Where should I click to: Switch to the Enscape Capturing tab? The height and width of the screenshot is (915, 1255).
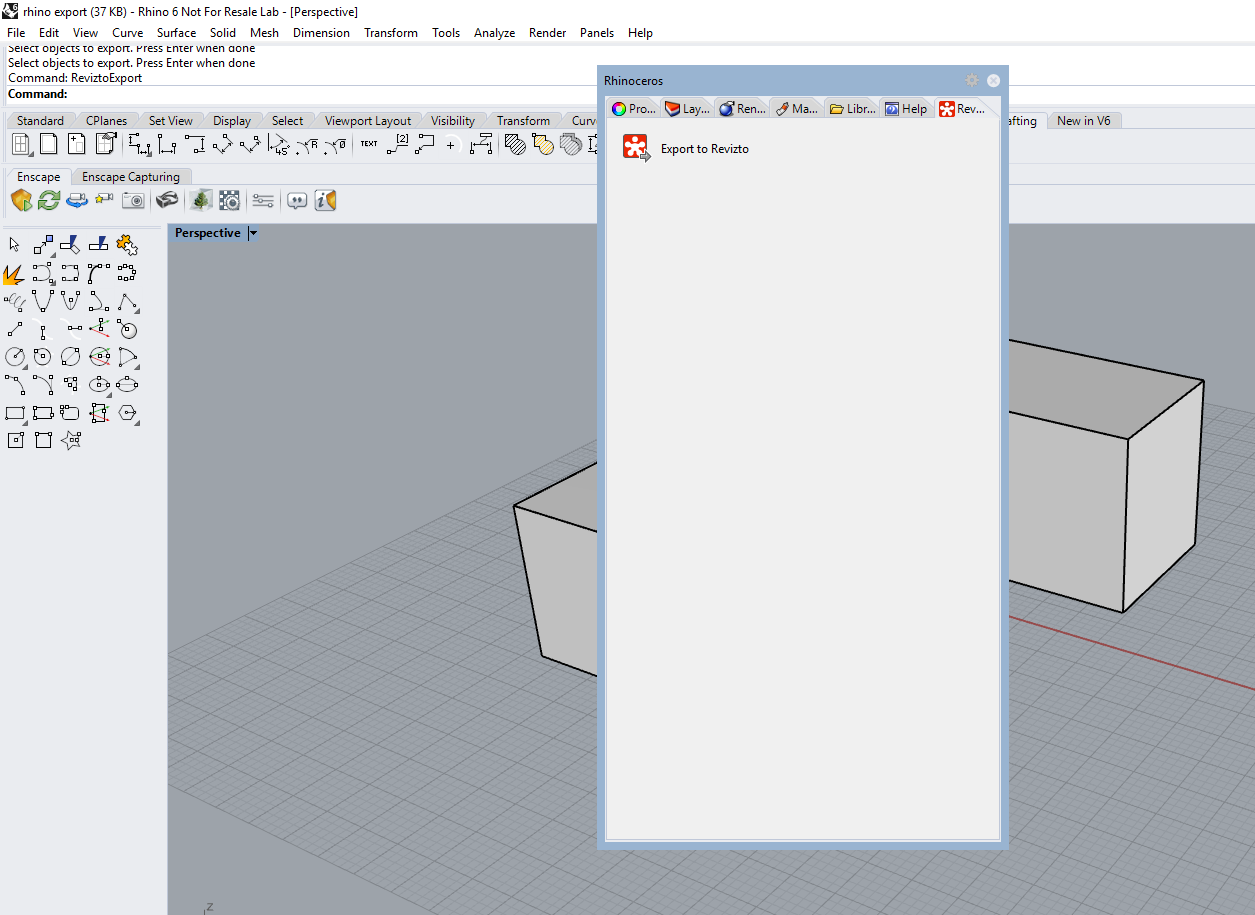click(130, 177)
